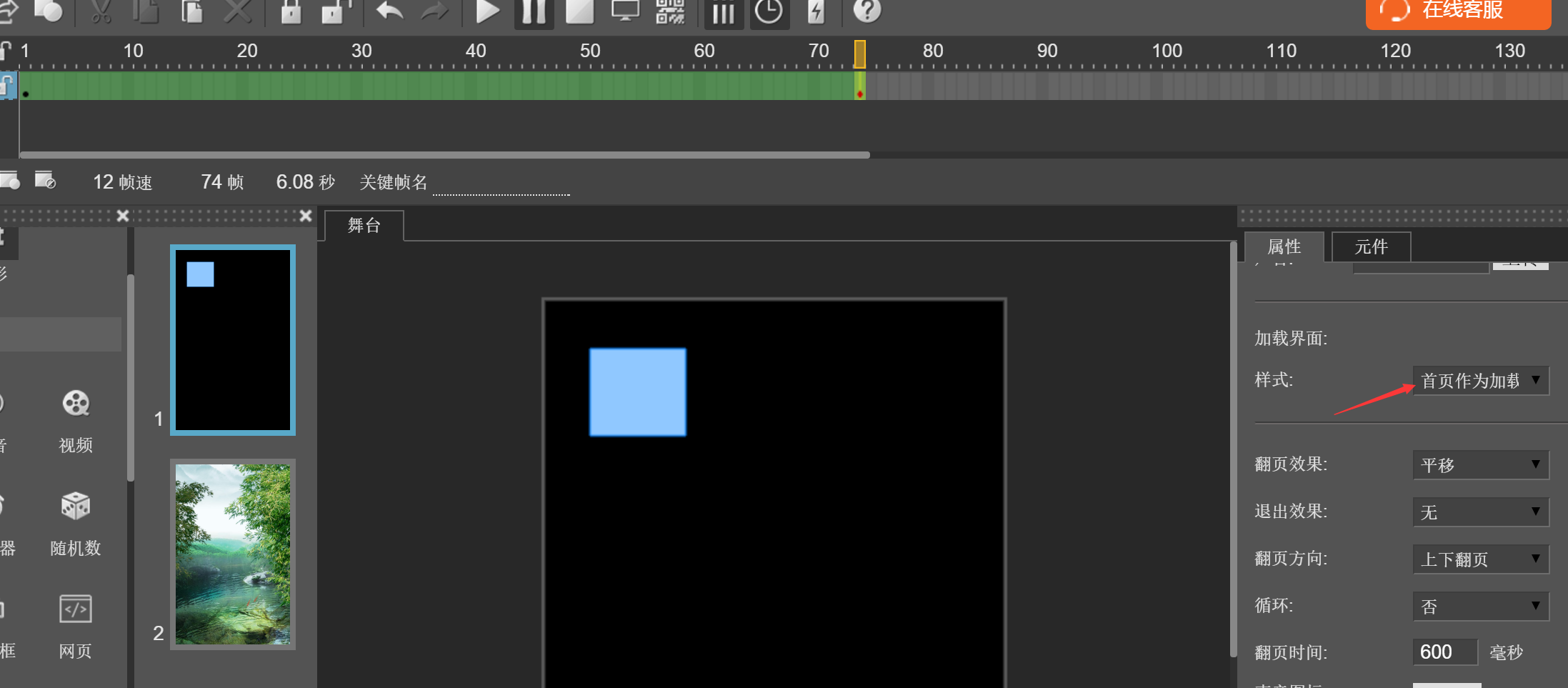
Task: Switch to the 元件 tab
Action: 1371,247
